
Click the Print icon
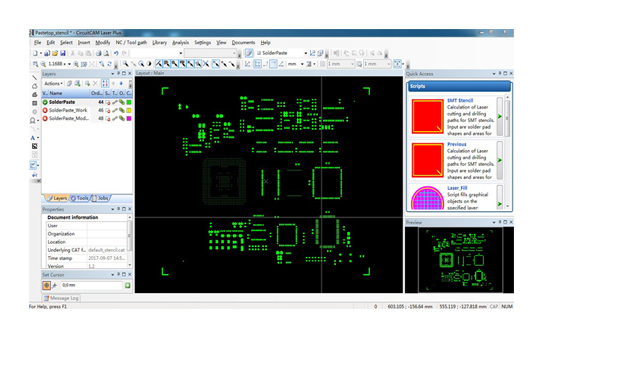tap(98, 53)
